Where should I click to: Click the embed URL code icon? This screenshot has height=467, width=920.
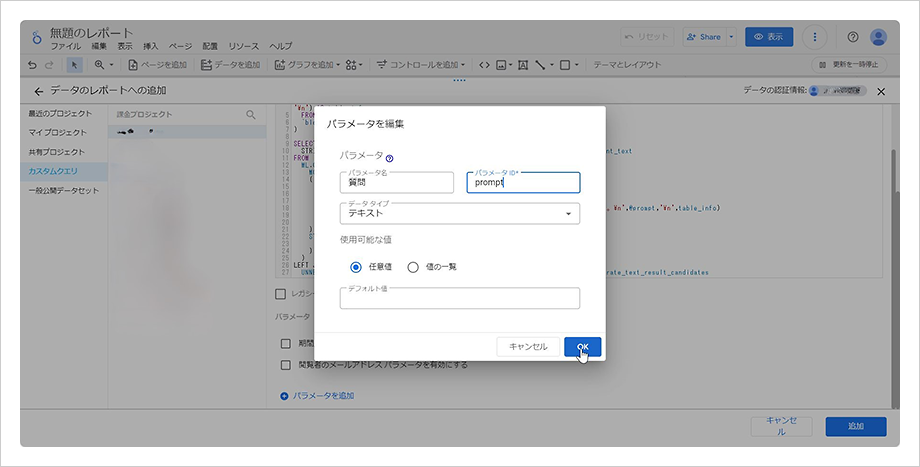(x=484, y=65)
